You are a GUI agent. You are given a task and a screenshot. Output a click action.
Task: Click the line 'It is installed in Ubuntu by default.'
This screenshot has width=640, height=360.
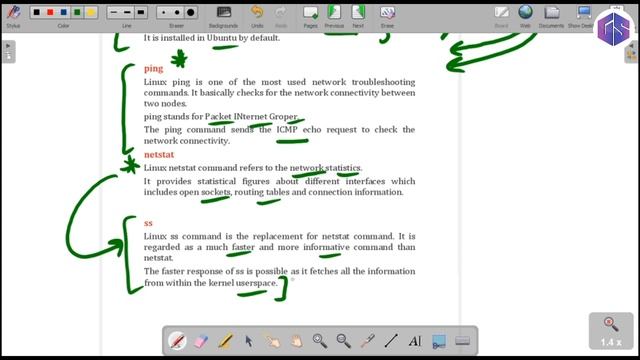tap(212, 38)
